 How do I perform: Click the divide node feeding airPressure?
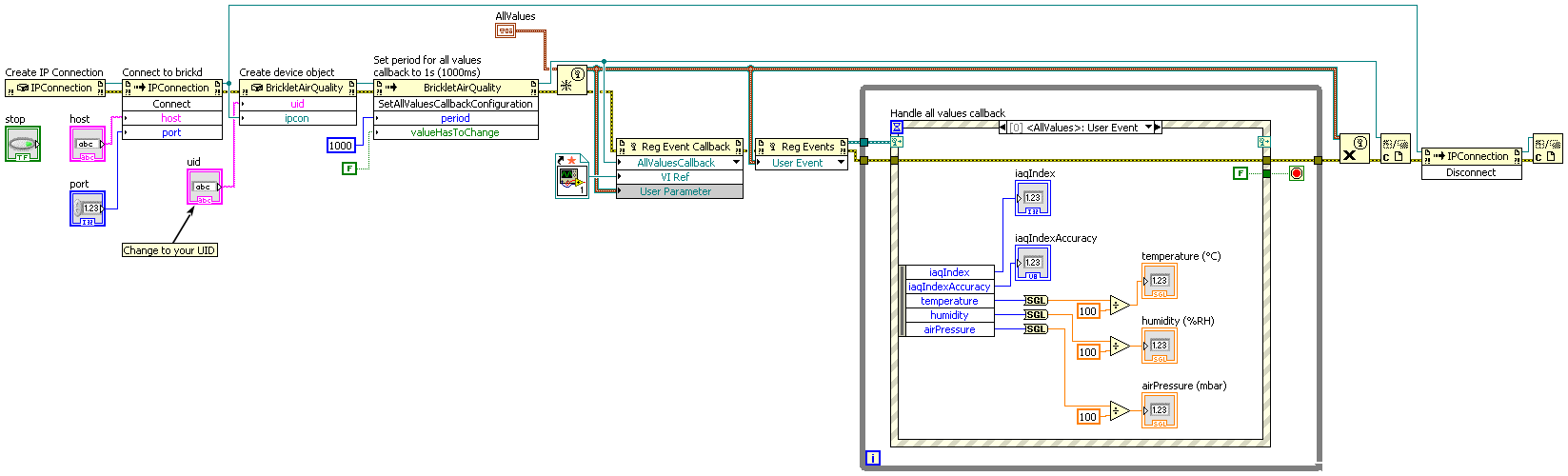1120,411
